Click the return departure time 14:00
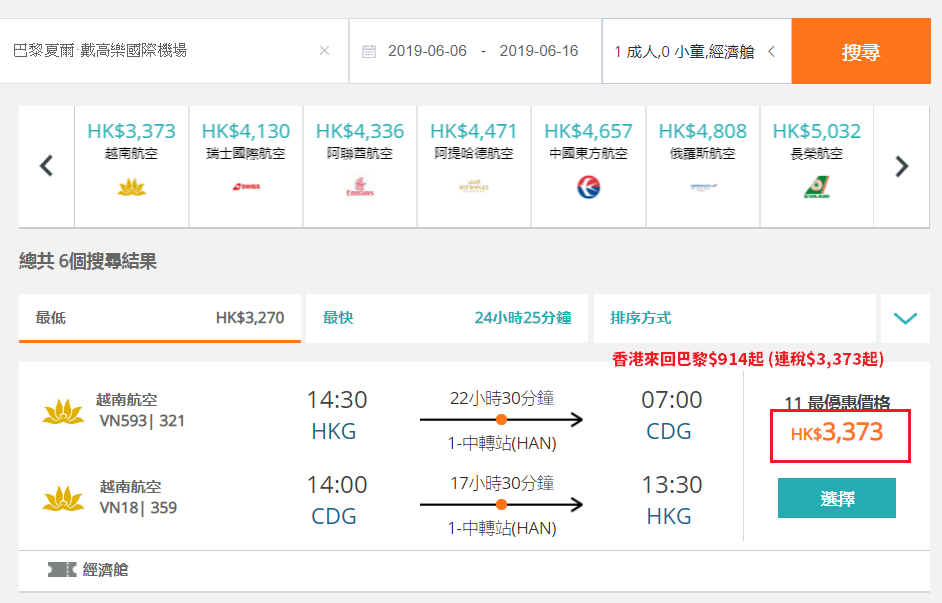This screenshot has width=942, height=603. [x=337, y=485]
